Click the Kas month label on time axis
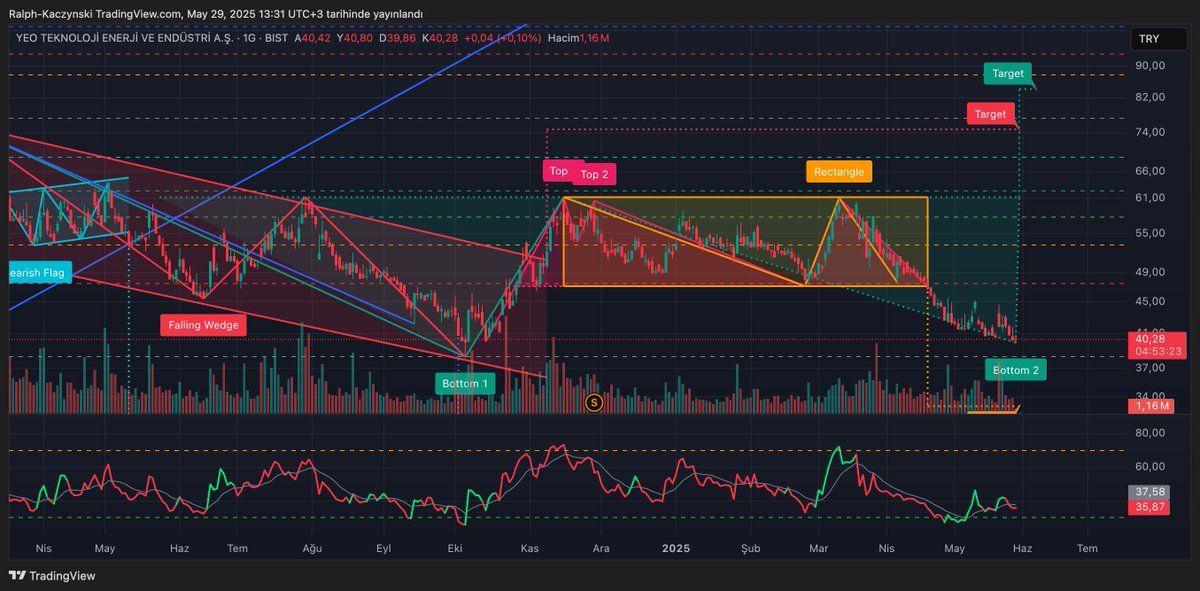The height and width of the screenshot is (591, 1200). coord(529,548)
